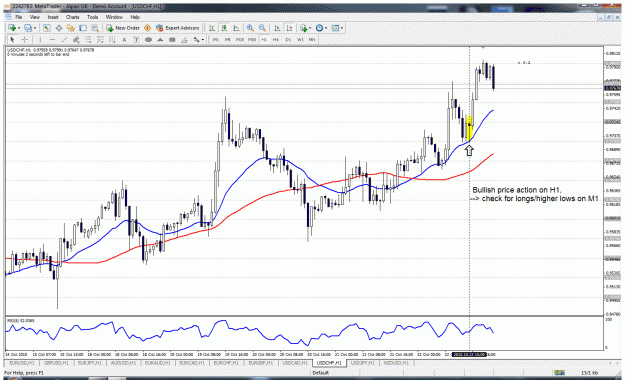Expand the Templates dropdown arrow

[x=342, y=28]
